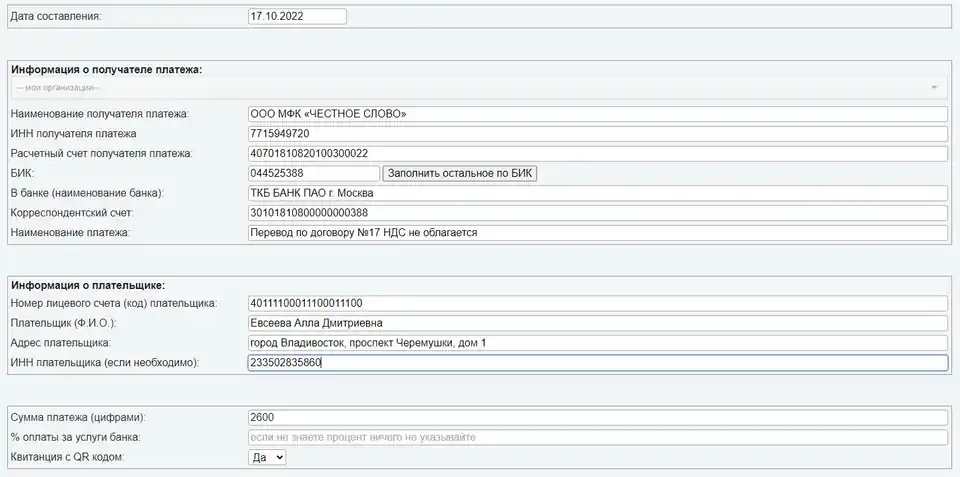Open the QR code receipt dropdown
This screenshot has width=960, height=477.
click(x=267, y=458)
